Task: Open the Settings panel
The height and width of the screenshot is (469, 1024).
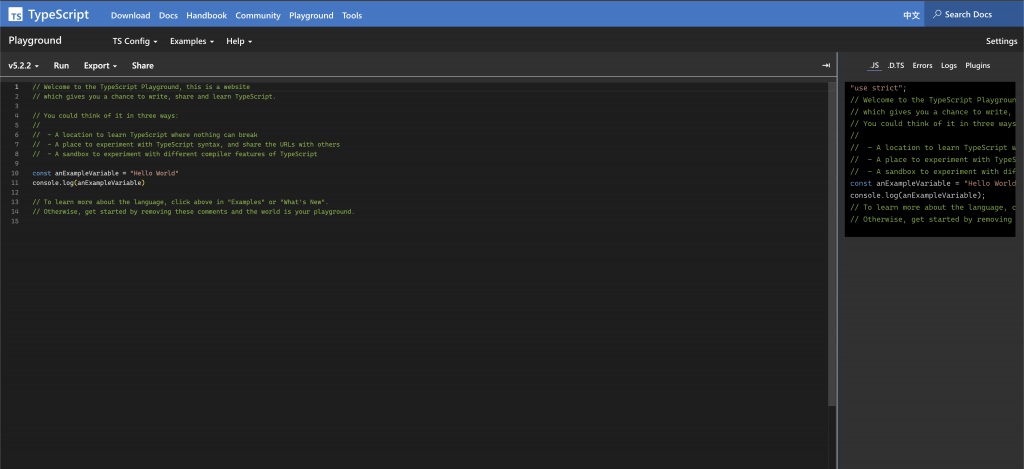Action: 1001,41
